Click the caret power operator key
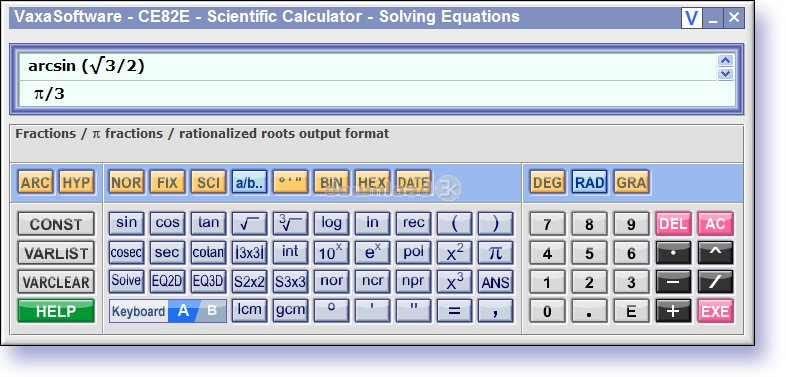Viewport: 786px width, 377px height. click(715, 253)
